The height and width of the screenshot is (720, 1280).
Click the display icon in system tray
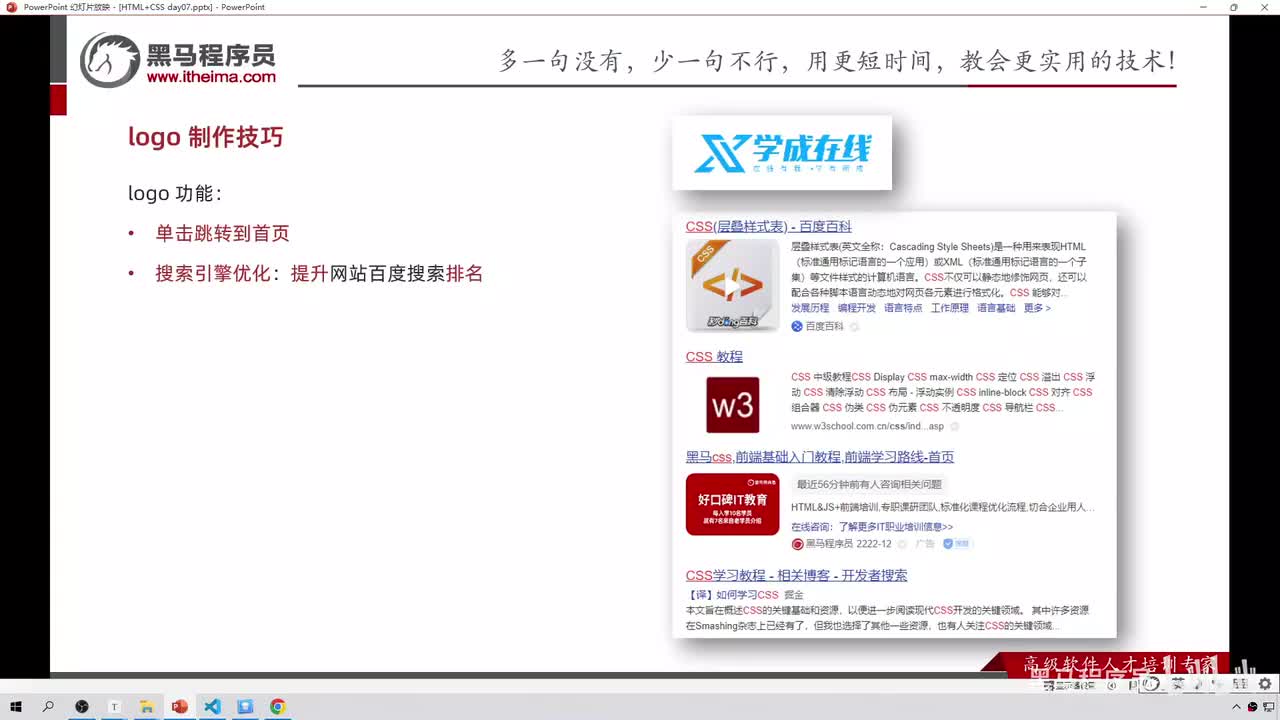click(x=1267, y=707)
